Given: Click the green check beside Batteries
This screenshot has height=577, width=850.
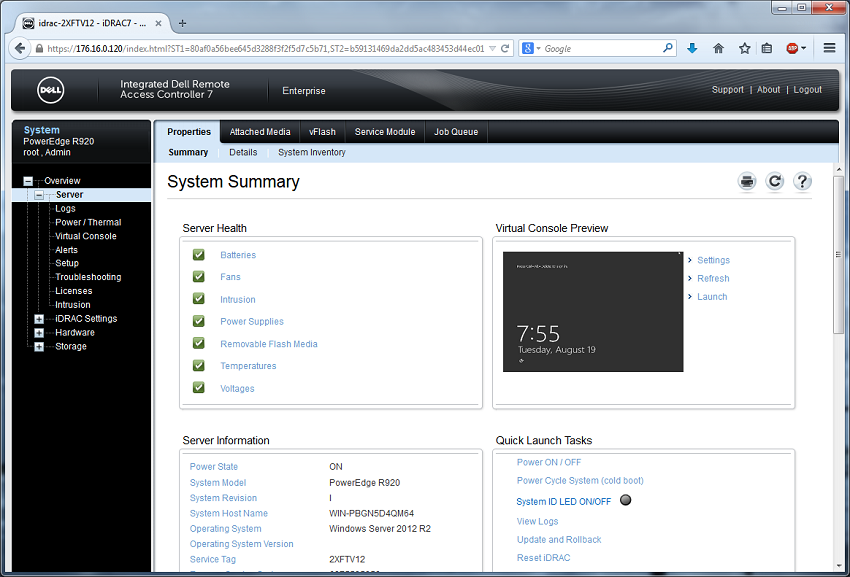Looking at the screenshot, I should click(x=199, y=255).
